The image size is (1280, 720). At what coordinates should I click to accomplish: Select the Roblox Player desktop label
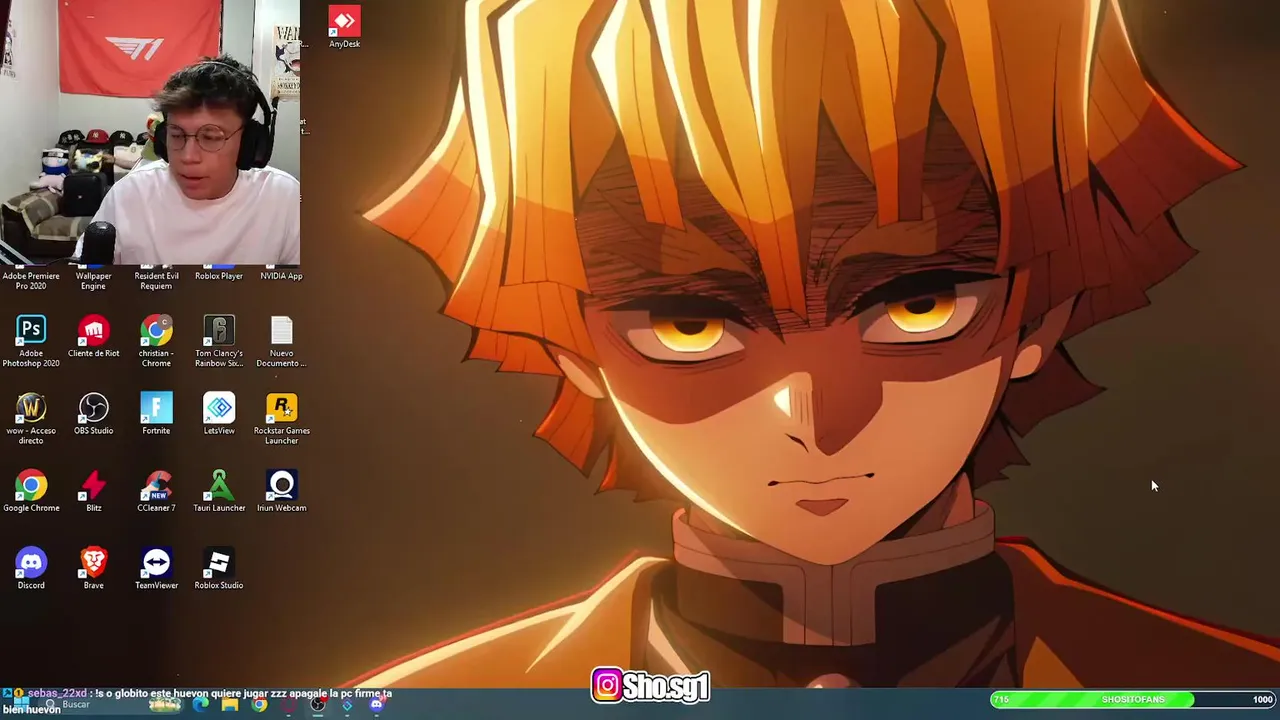point(219,276)
